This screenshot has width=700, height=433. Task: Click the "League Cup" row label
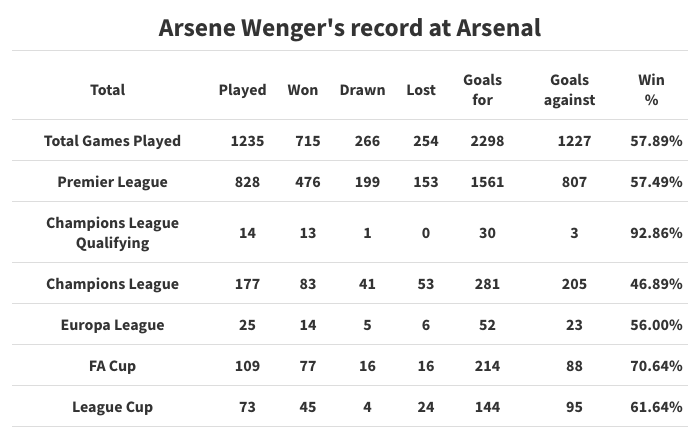coord(112,407)
